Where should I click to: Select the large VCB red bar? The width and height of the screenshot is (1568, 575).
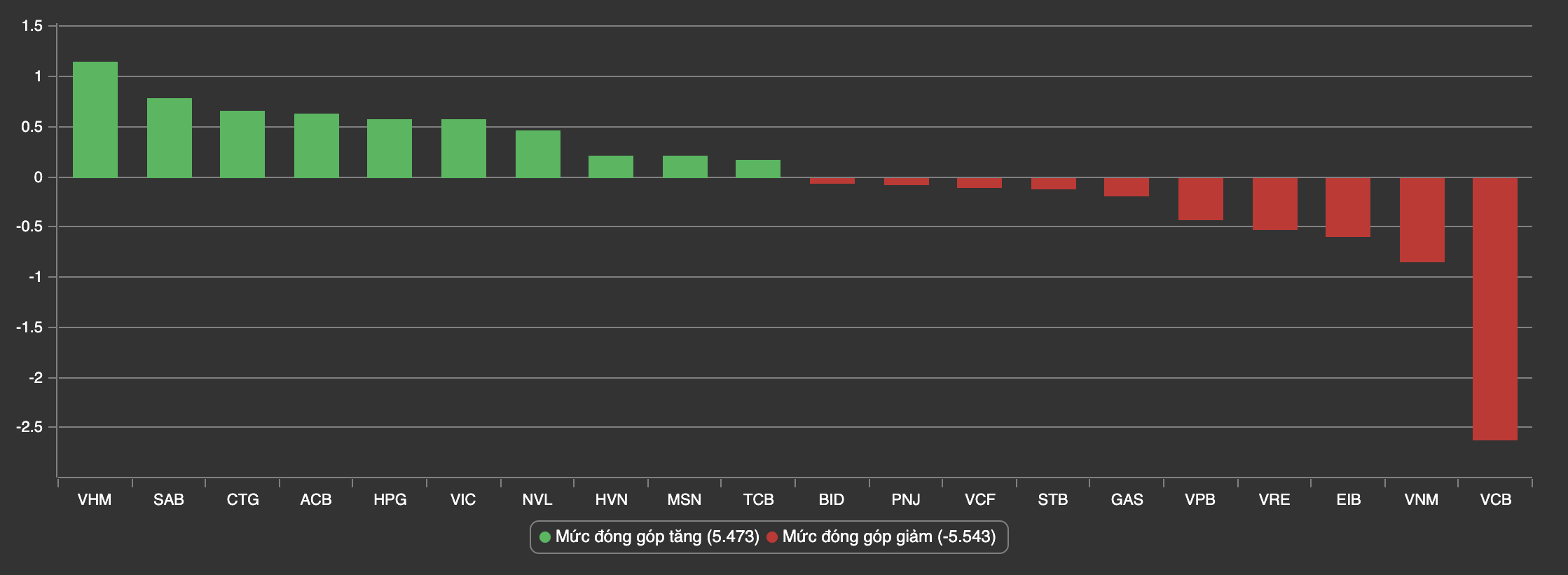[1495, 309]
